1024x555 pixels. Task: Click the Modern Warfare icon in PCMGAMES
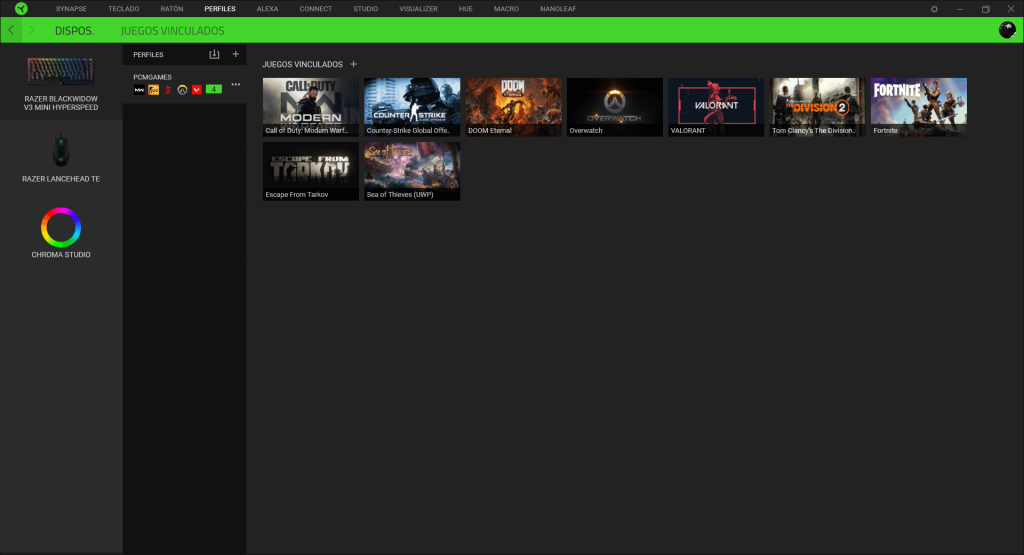pyautogui.click(x=139, y=90)
